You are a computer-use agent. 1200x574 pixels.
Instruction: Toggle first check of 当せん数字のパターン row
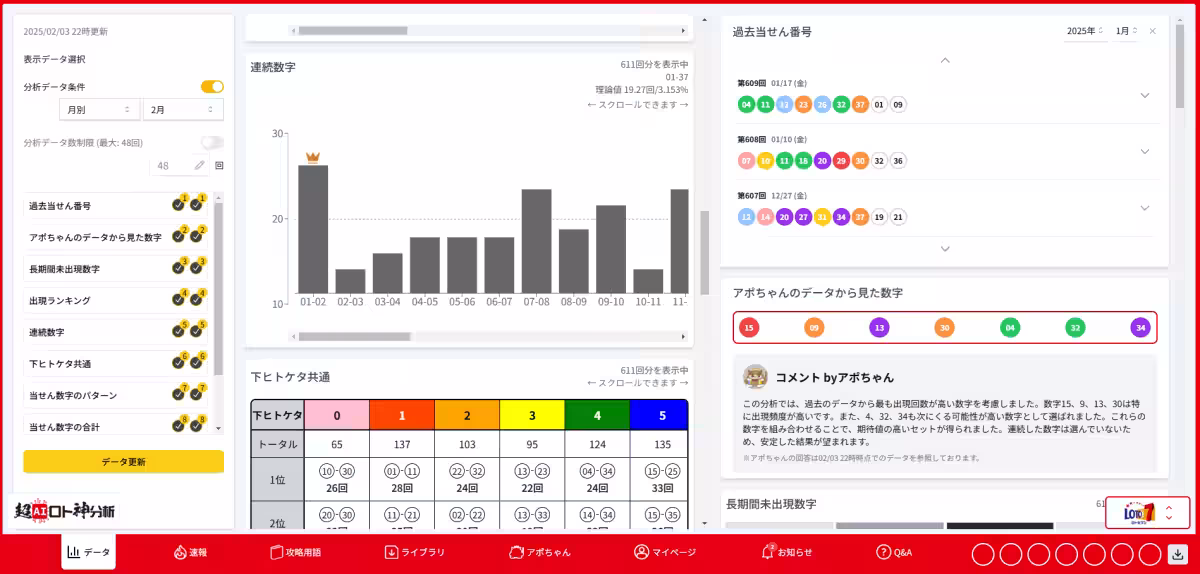coord(178,394)
